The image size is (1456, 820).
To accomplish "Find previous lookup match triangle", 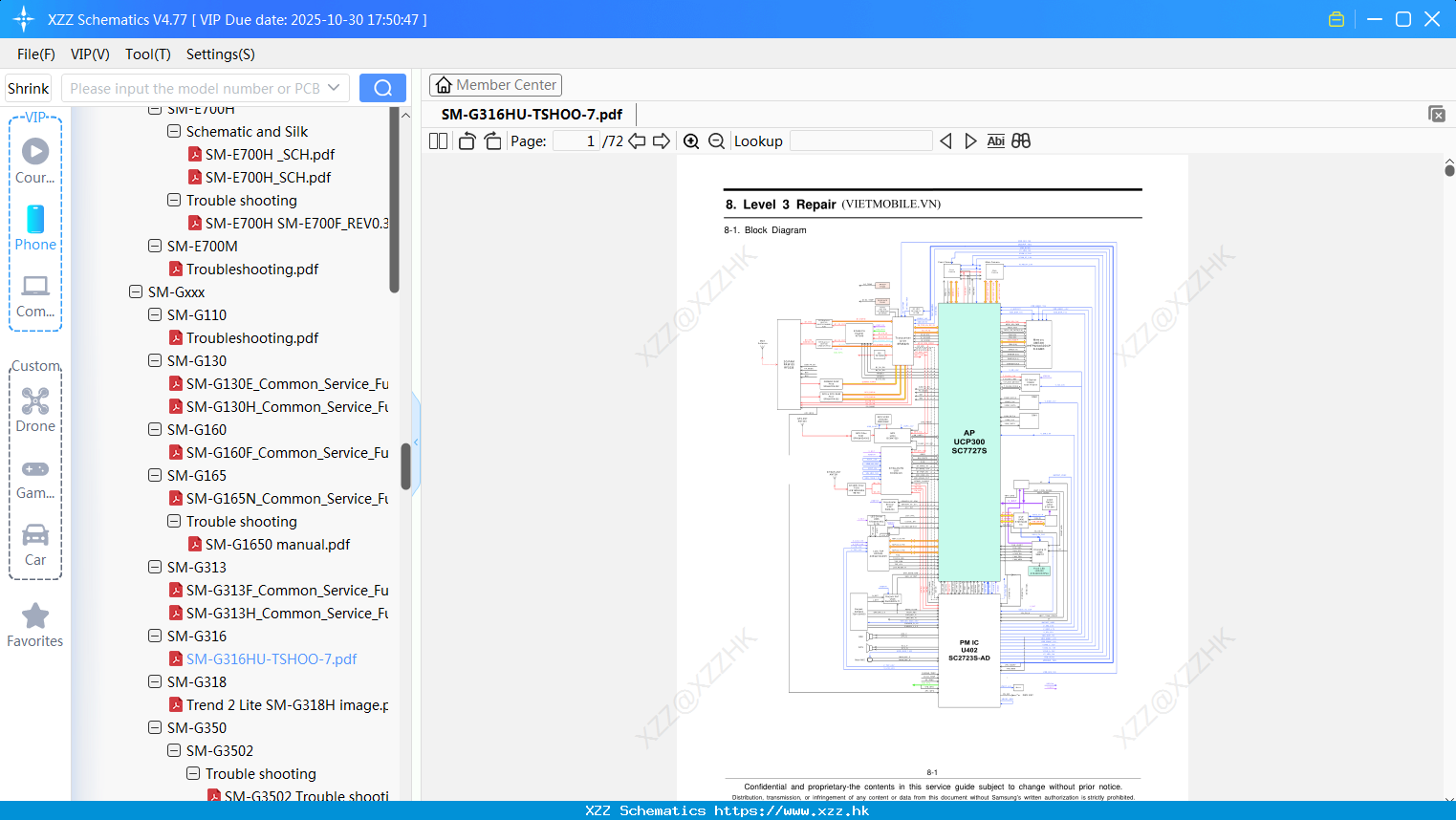I will 945,140.
